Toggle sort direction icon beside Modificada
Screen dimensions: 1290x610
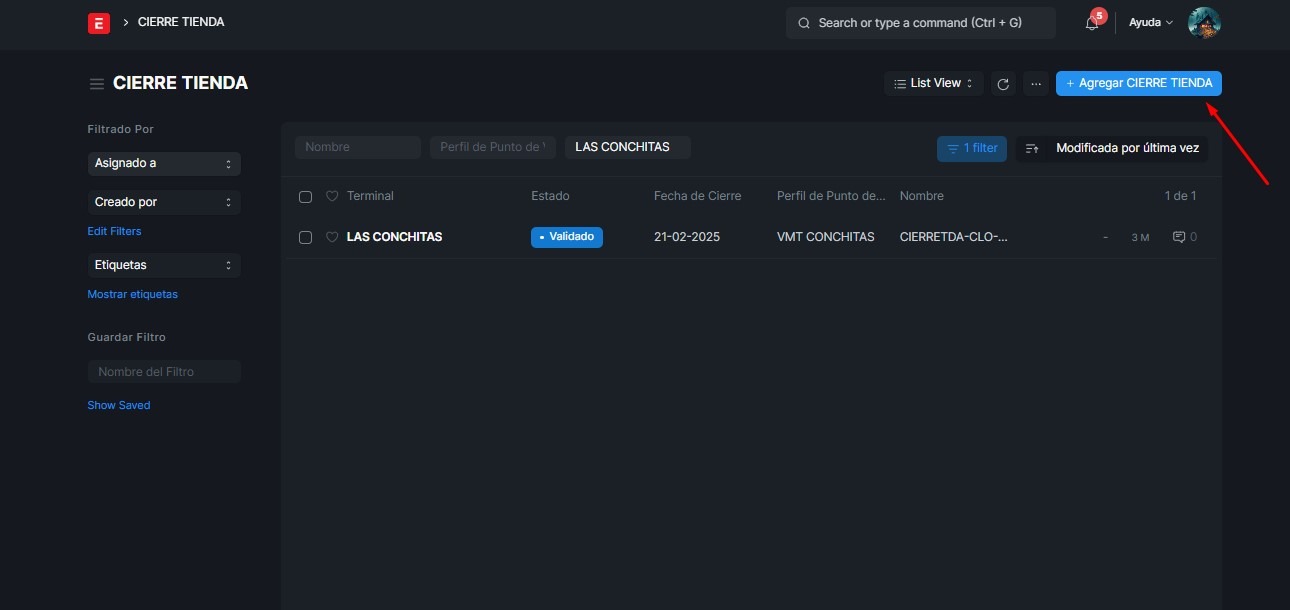(1033, 149)
